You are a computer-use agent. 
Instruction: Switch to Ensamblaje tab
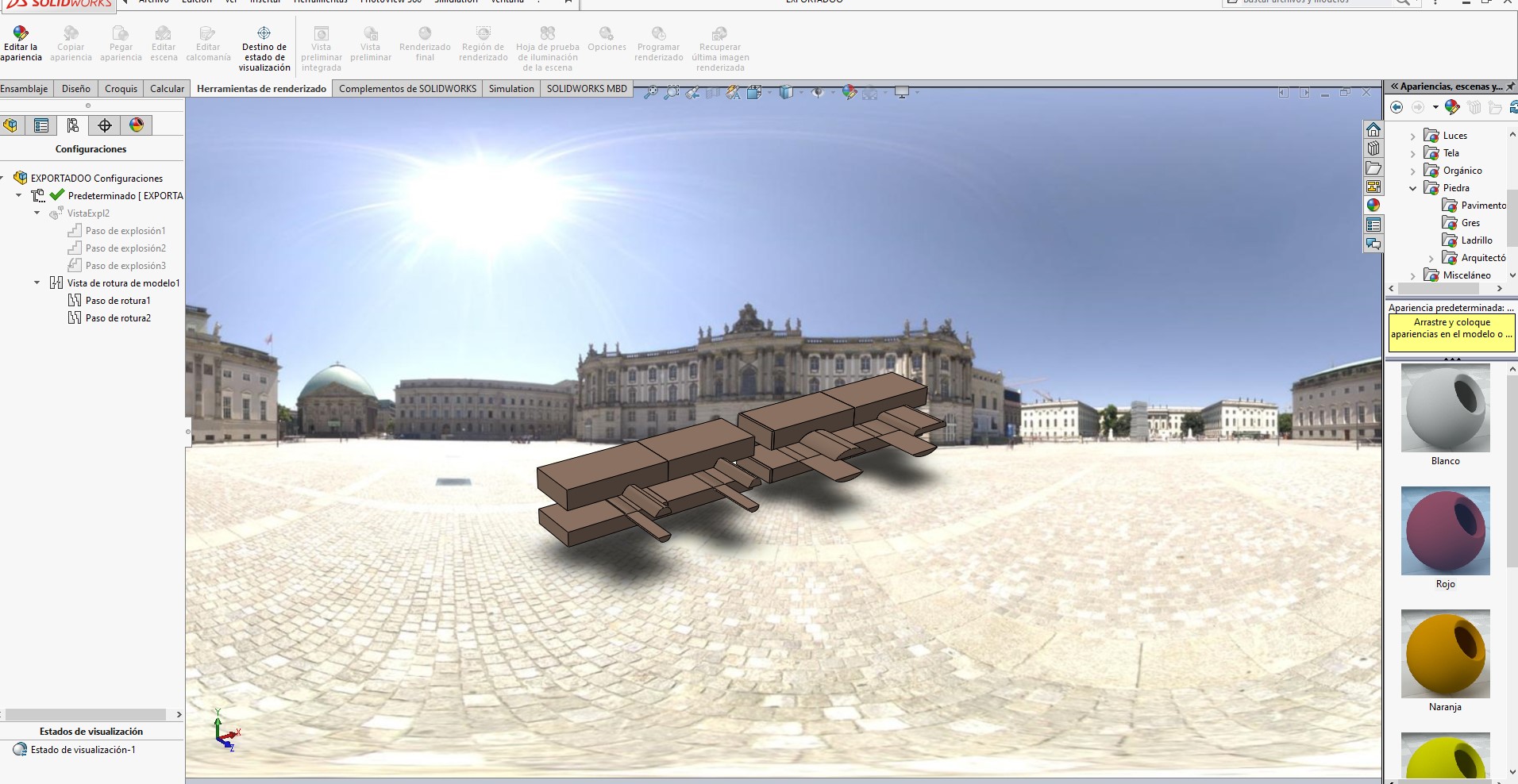(24, 88)
